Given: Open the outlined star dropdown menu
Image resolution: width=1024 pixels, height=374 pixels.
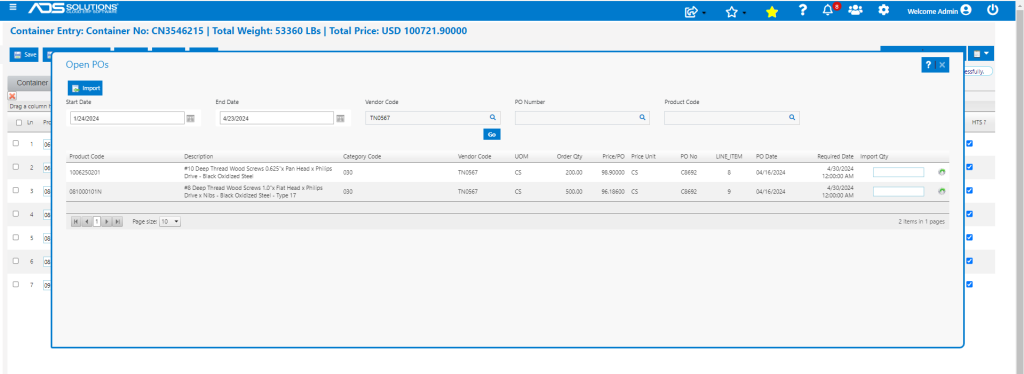Looking at the screenshot, I should pyautogui.click(x=744, y=13).
